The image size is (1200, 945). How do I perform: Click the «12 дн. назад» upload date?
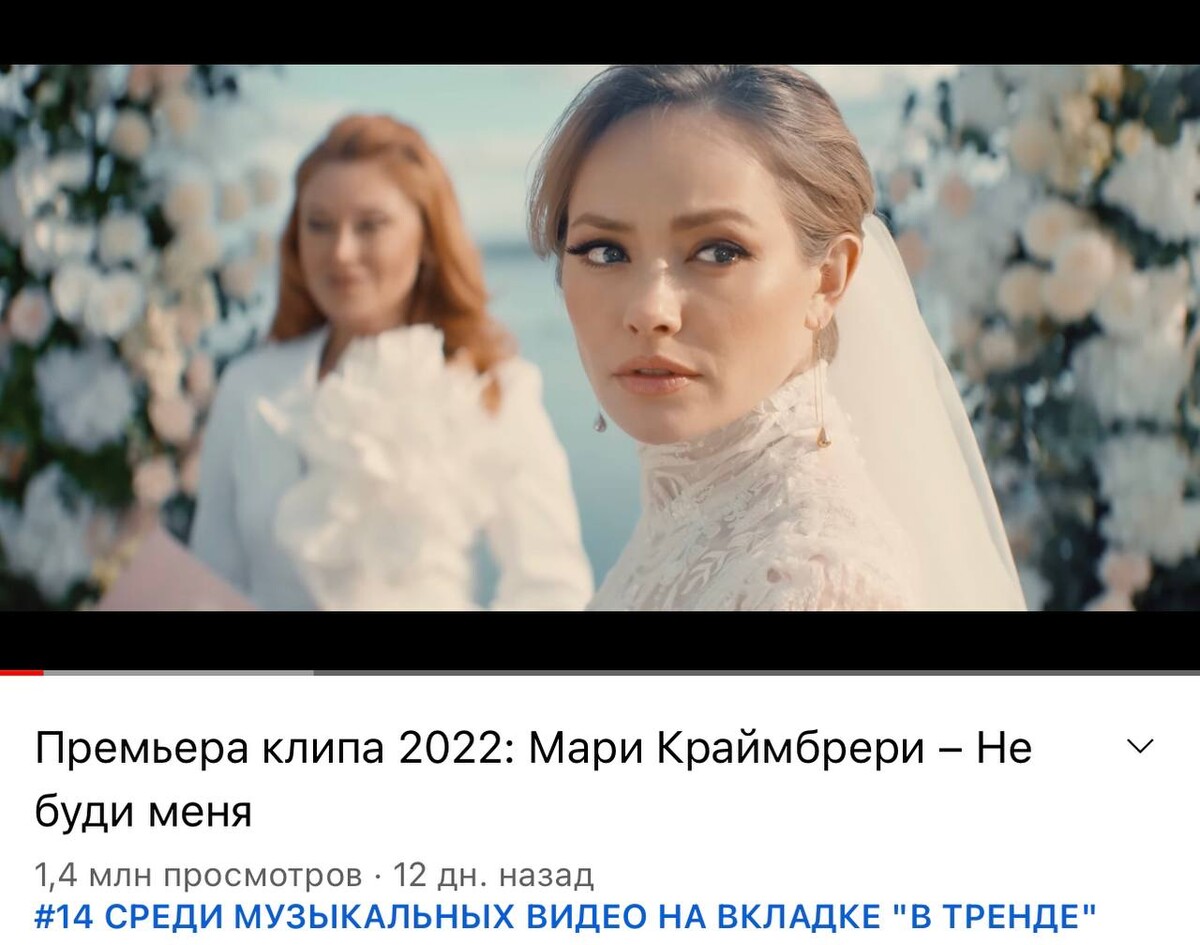pos(494,876)
